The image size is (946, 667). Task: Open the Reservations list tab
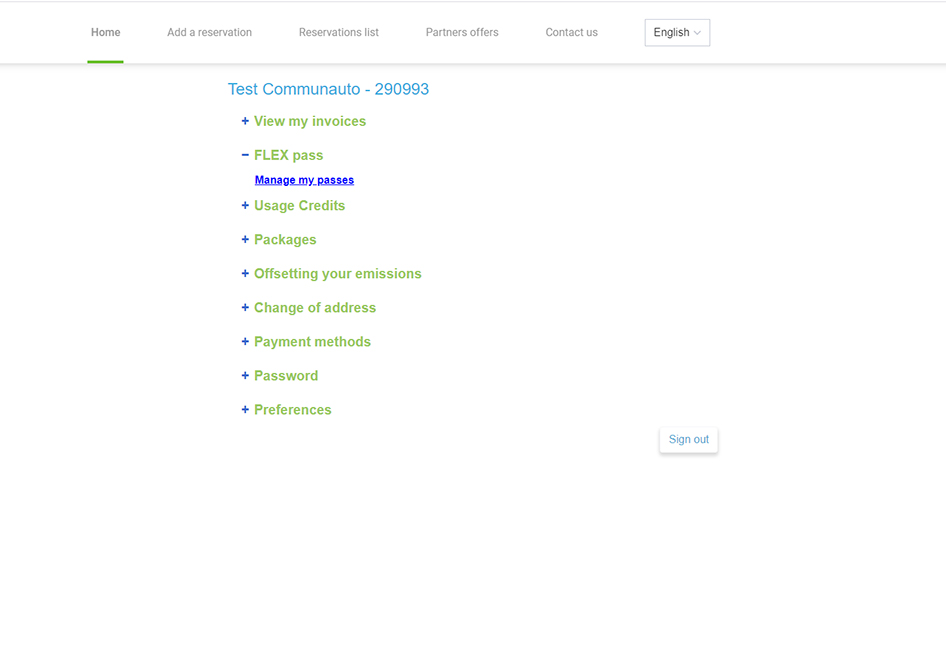[x=338, y=33]
